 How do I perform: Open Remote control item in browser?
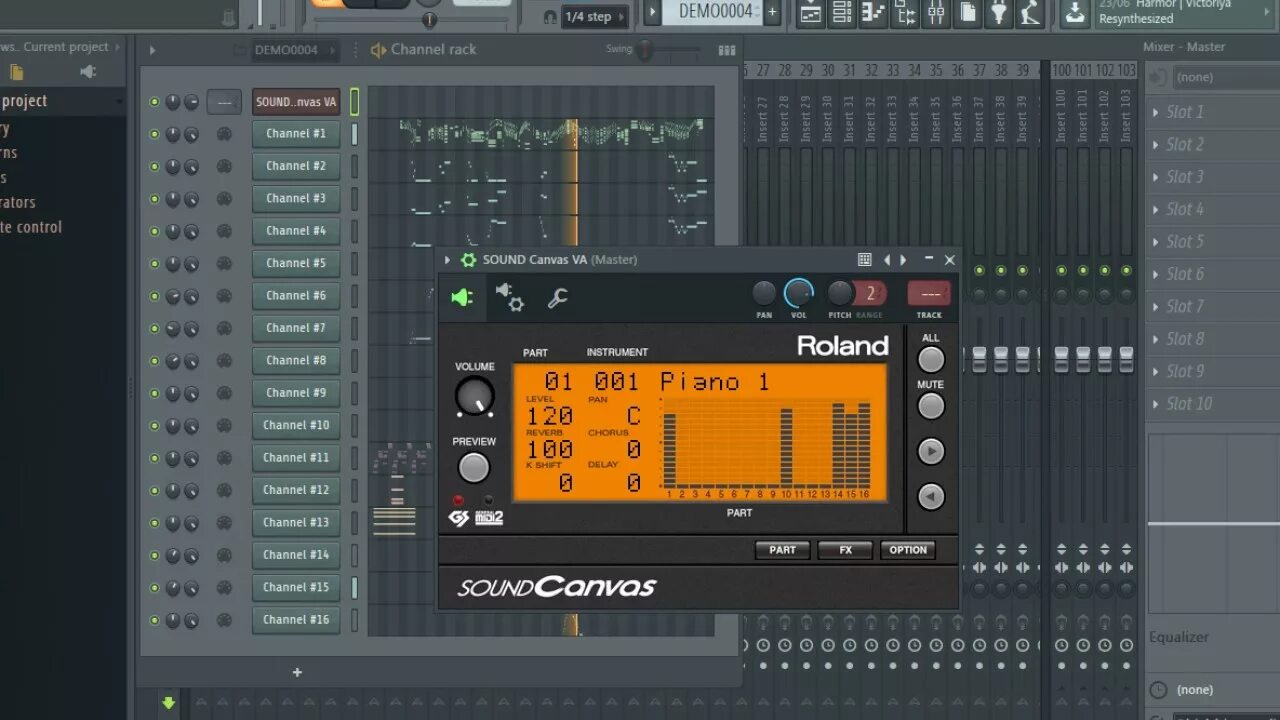[x=31, y=227]
